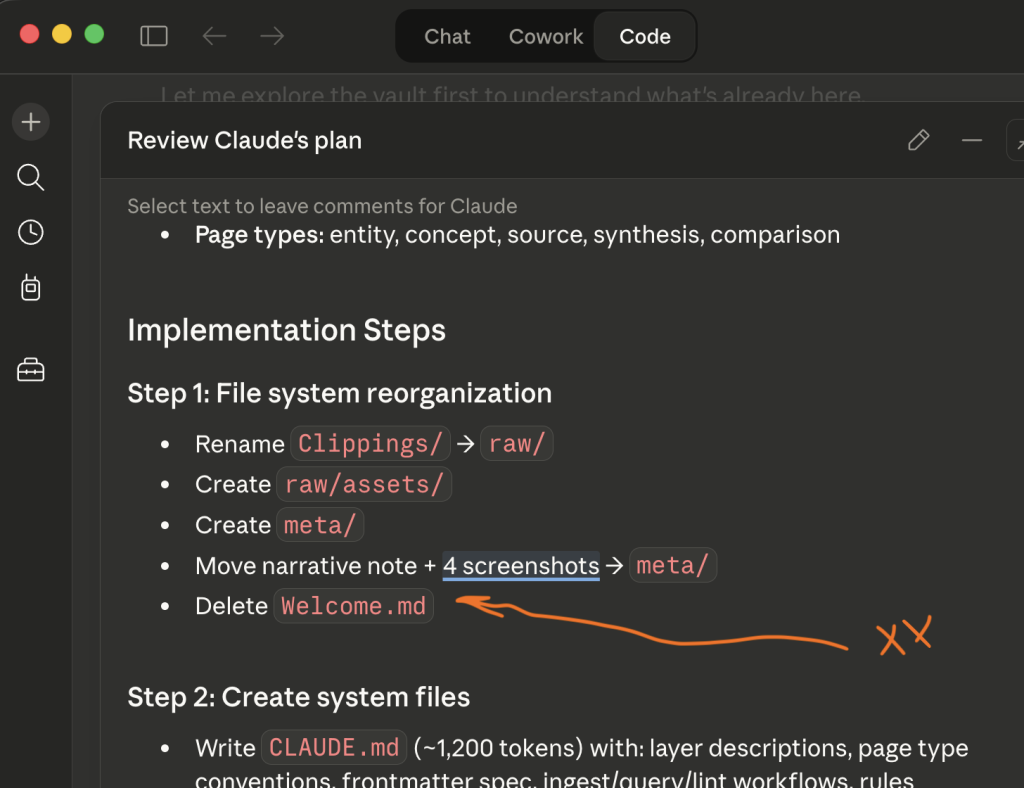Click the remote device icon in sidebar
The image size is (1024, 788).
31,289
